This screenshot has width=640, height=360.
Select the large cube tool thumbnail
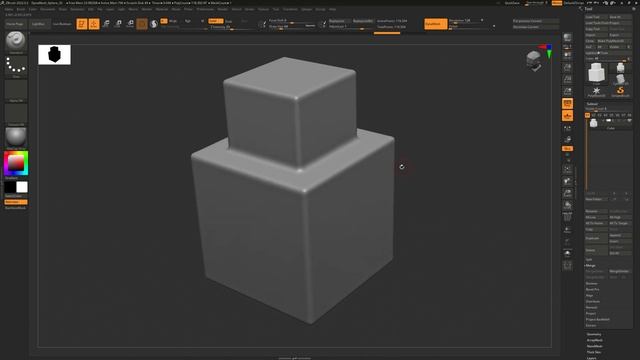click(596, 73)
